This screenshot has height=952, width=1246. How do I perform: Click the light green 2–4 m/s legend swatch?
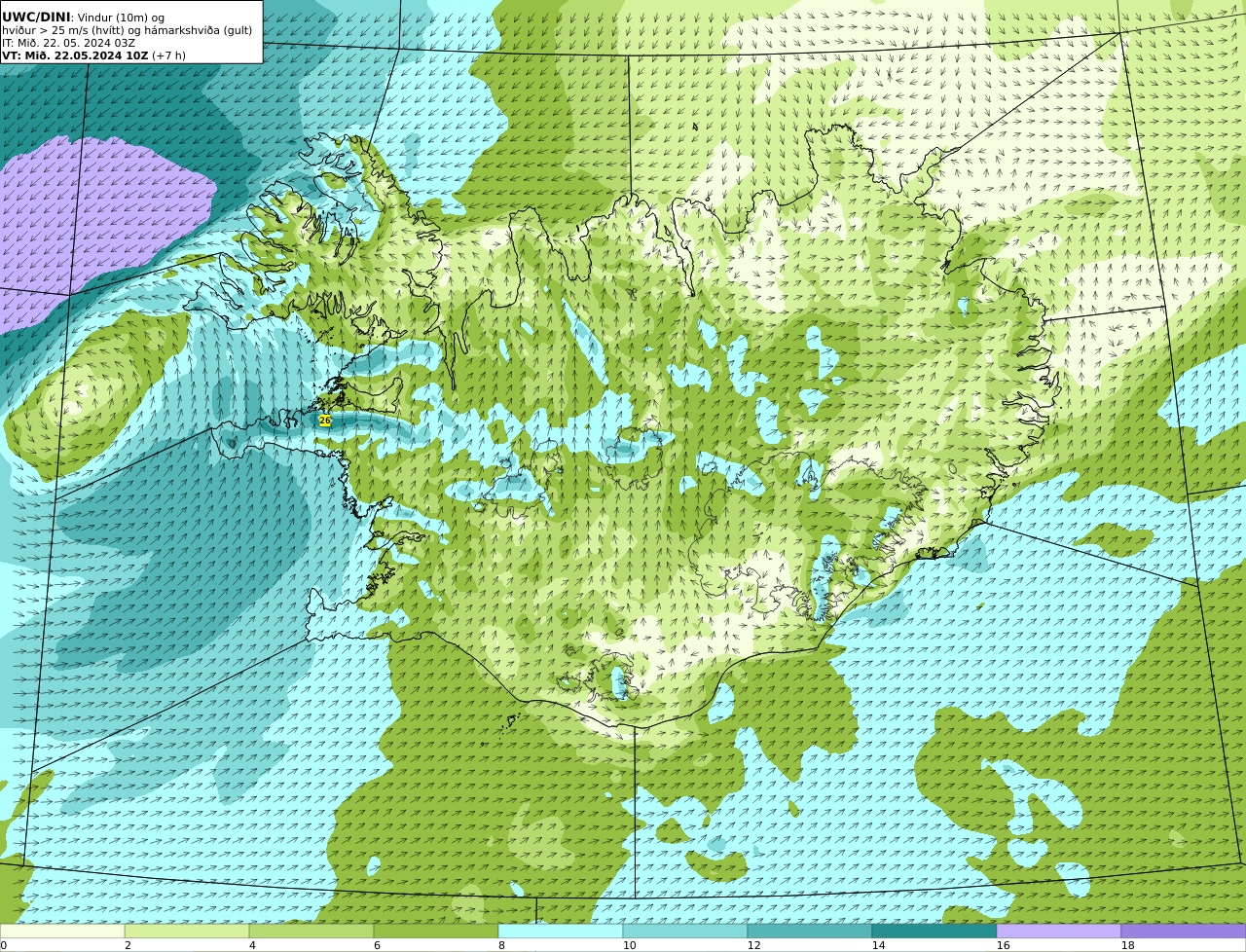point(187,931)
